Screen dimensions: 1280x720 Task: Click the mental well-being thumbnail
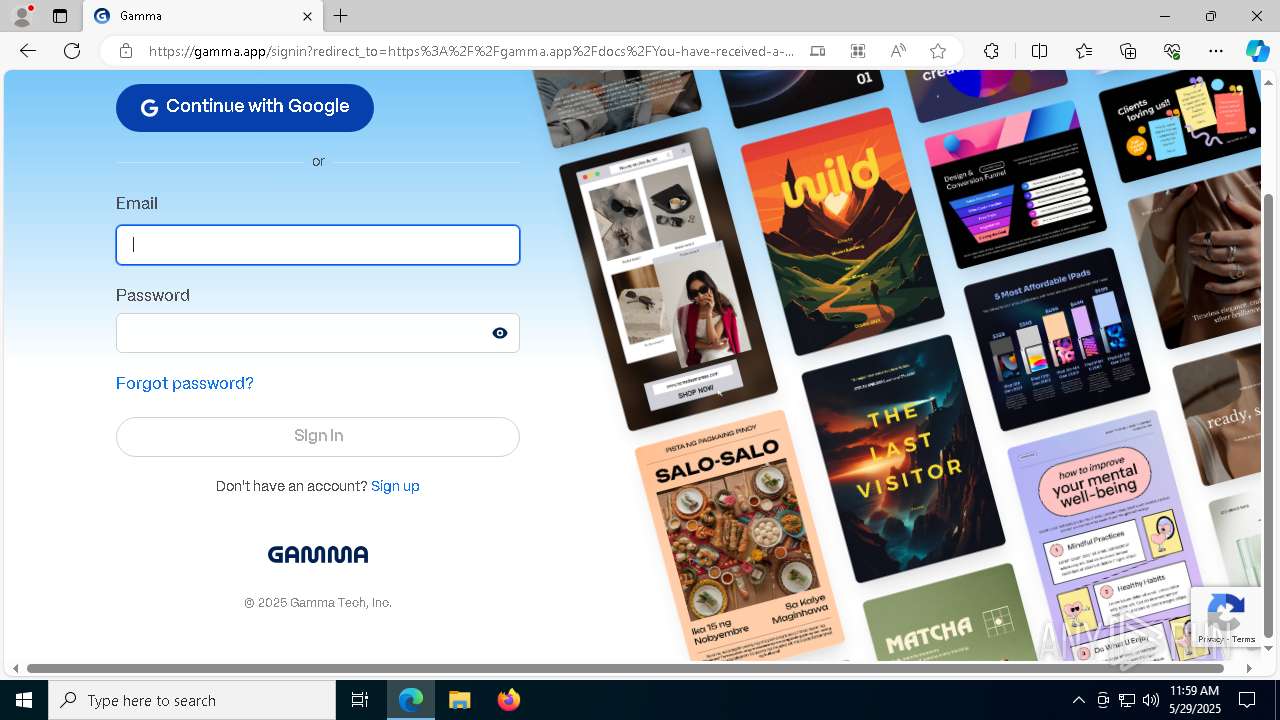(x=1110, y=535)
